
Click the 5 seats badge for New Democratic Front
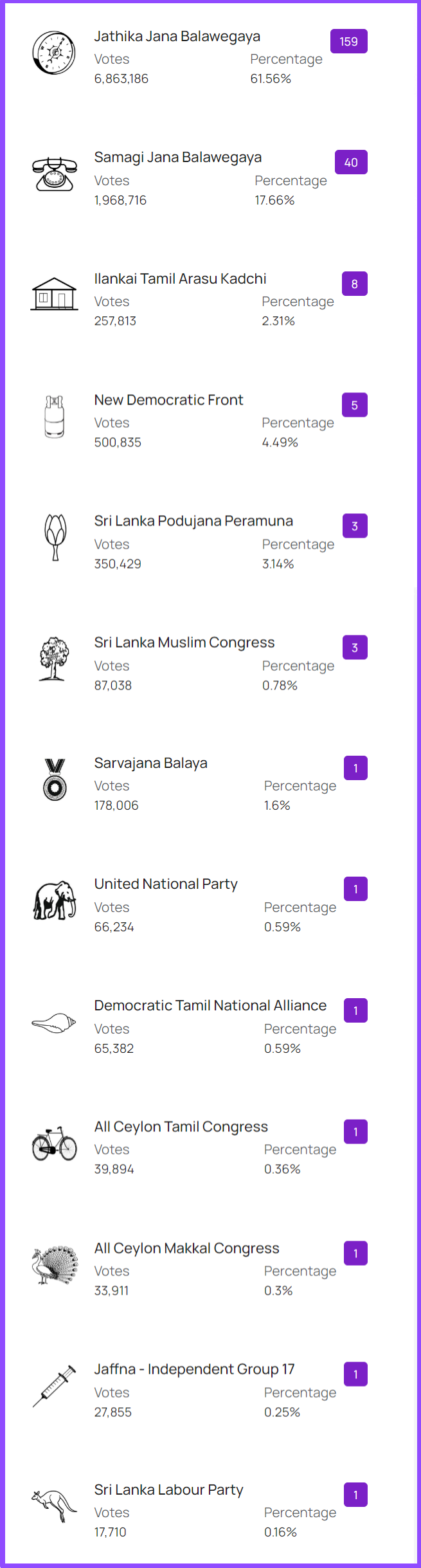point(355,405)
